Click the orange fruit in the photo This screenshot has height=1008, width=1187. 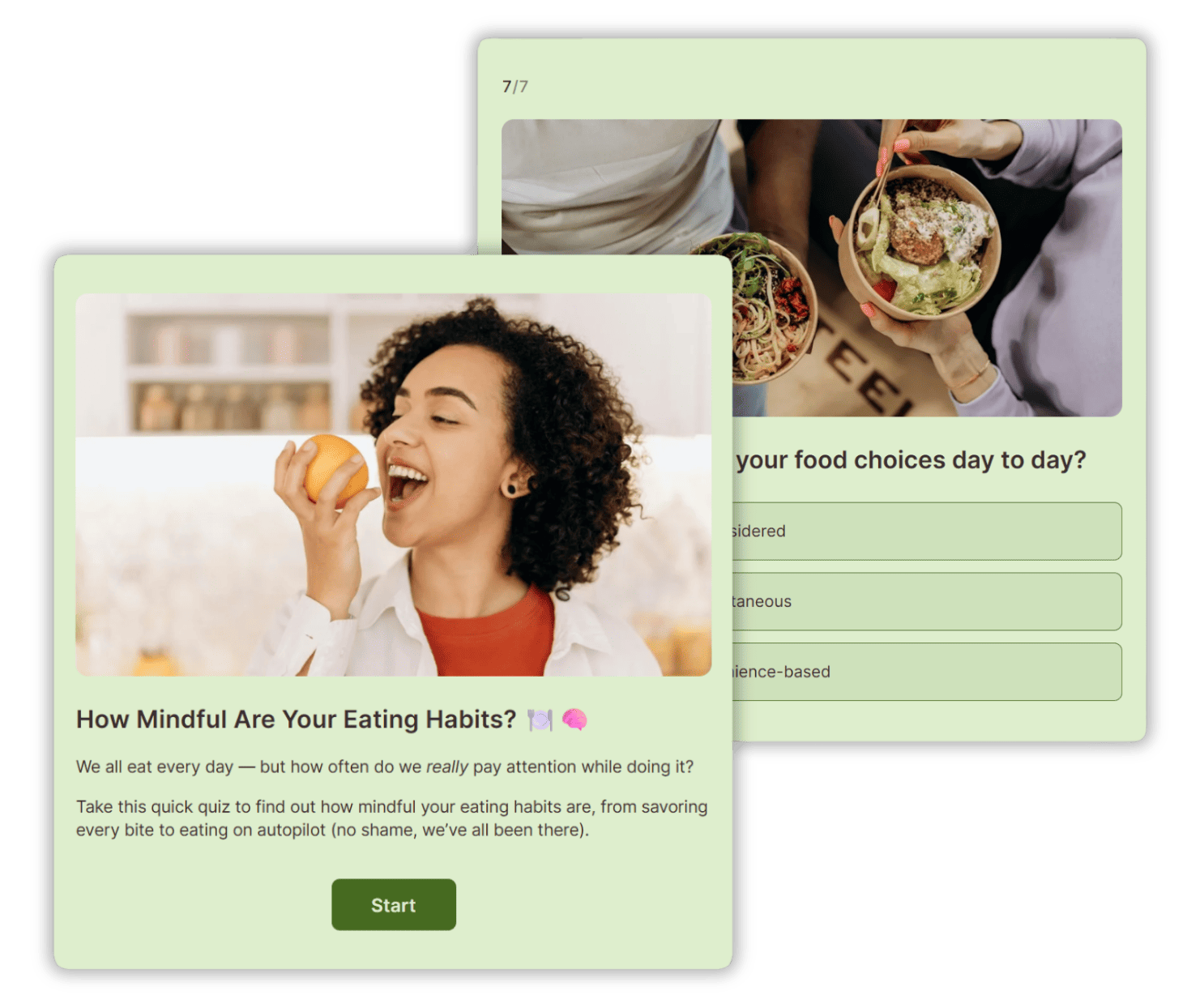click(334, 470)
